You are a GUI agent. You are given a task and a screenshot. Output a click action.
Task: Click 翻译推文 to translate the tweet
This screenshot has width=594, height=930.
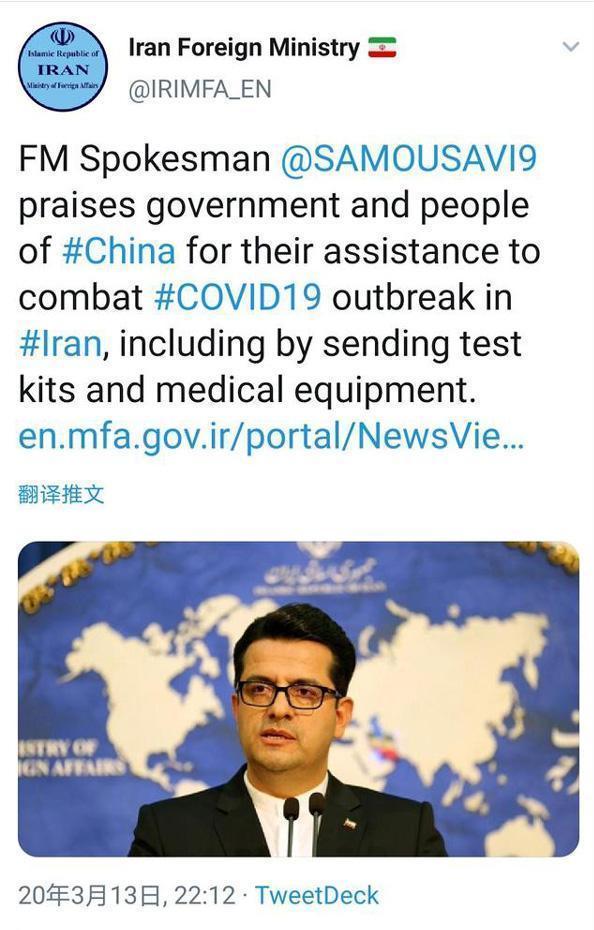[x=61, y=494]
